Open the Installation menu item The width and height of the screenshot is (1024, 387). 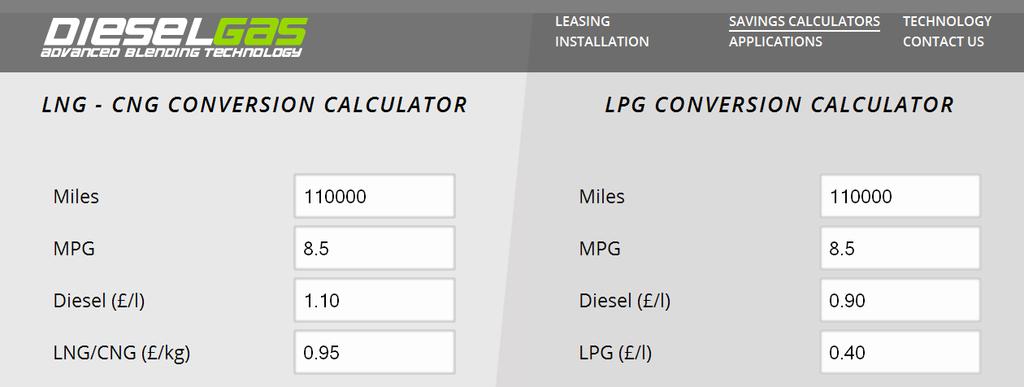click(602, 42)
